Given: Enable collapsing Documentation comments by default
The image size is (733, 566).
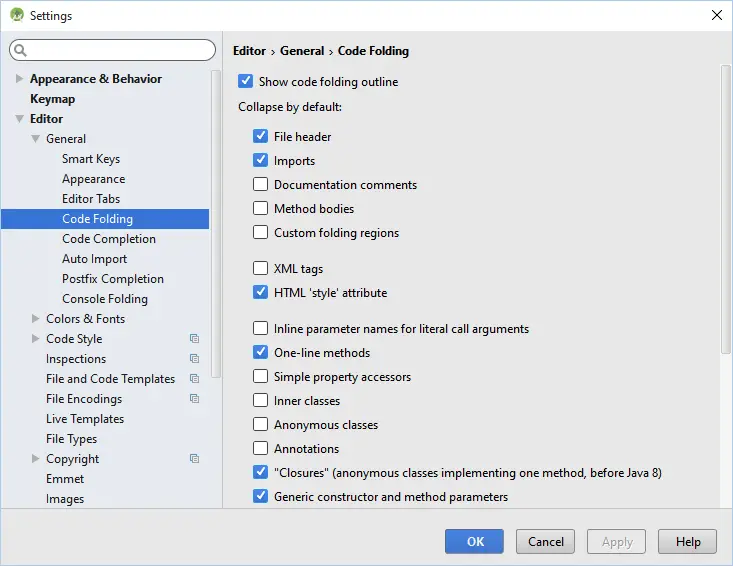Looking at the screenshot, I should pyautogui.click(x=261, y=185).
